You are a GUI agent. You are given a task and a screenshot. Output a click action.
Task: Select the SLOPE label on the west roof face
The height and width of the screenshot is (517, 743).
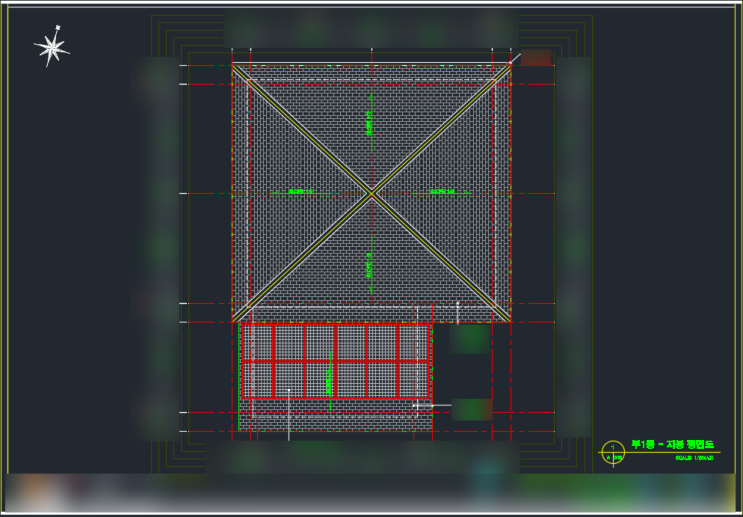pyautogui.click(x=300, y=192)
